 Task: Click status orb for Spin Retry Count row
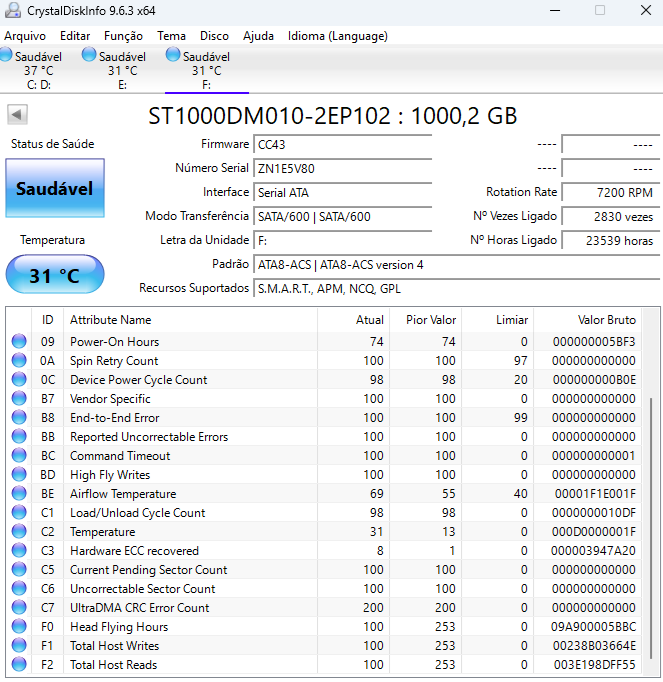19,361
